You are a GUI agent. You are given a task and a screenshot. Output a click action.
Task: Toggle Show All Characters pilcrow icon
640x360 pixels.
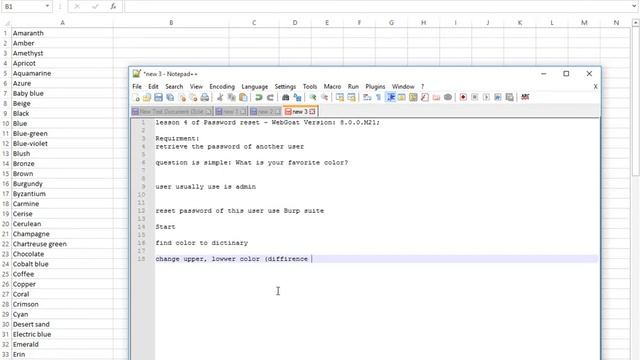coord(378,97)
